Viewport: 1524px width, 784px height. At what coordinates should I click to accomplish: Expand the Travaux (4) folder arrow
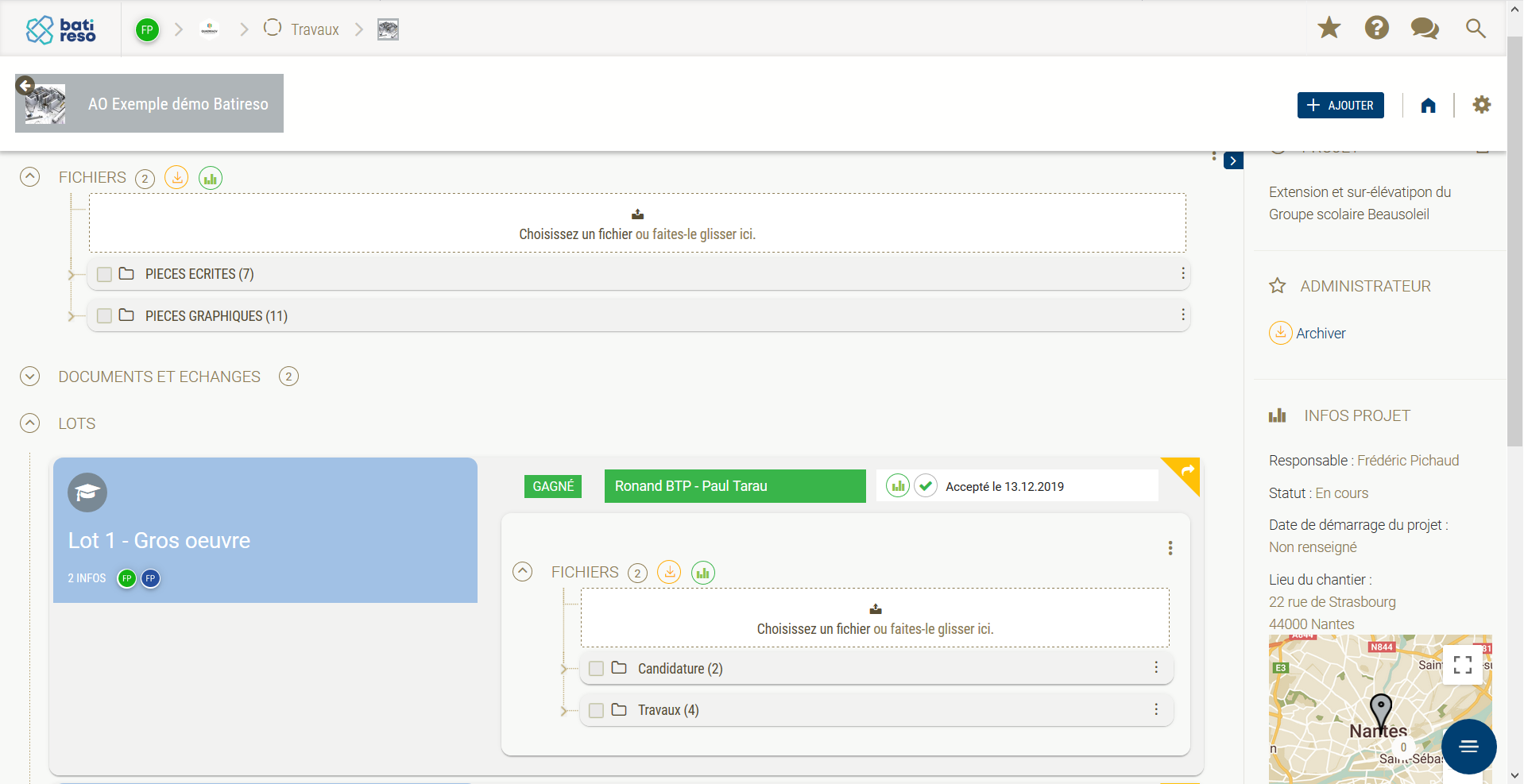pos(564,711)
